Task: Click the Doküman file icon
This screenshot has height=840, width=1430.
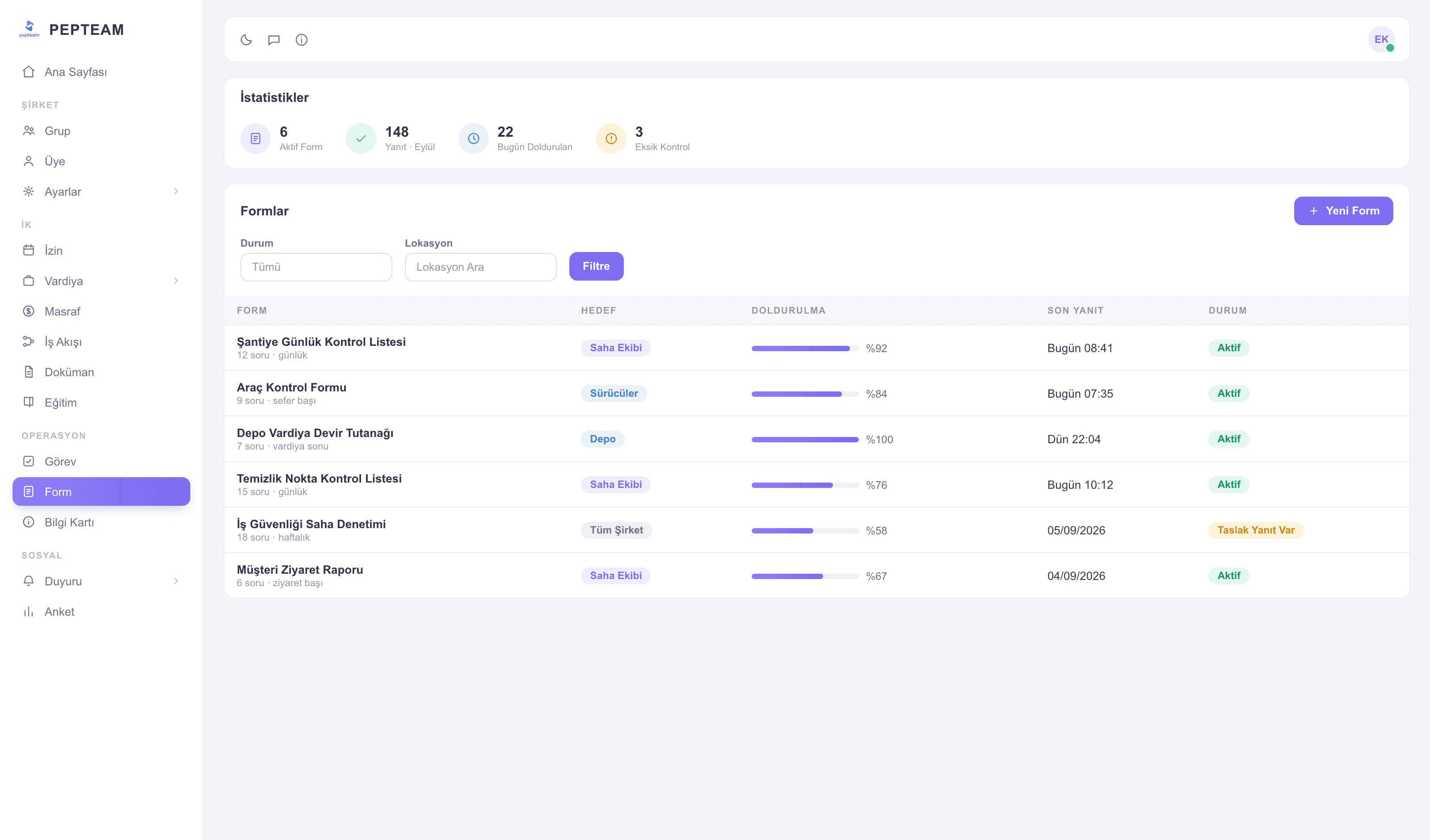Action: (x=28, y=372)
